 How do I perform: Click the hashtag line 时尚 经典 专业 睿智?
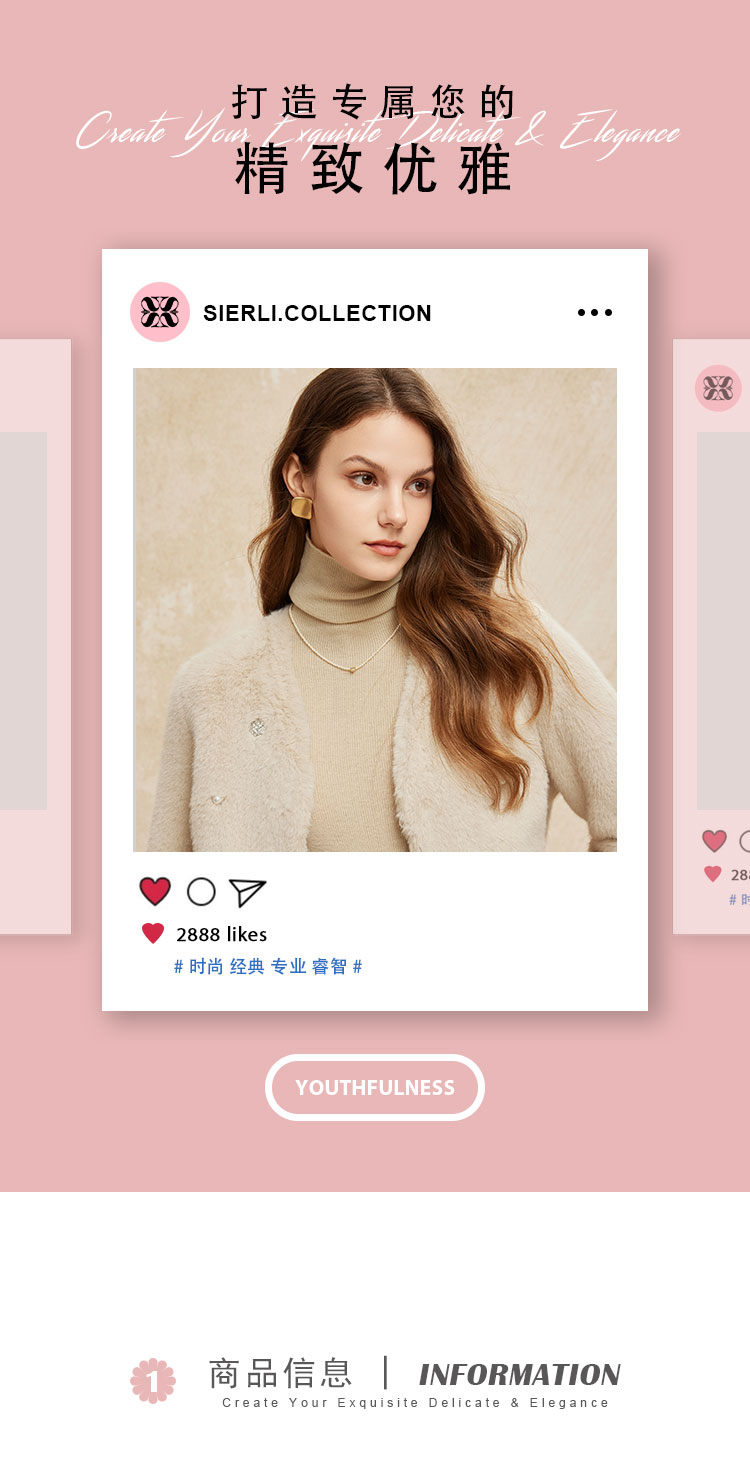[x=268, y=966]
